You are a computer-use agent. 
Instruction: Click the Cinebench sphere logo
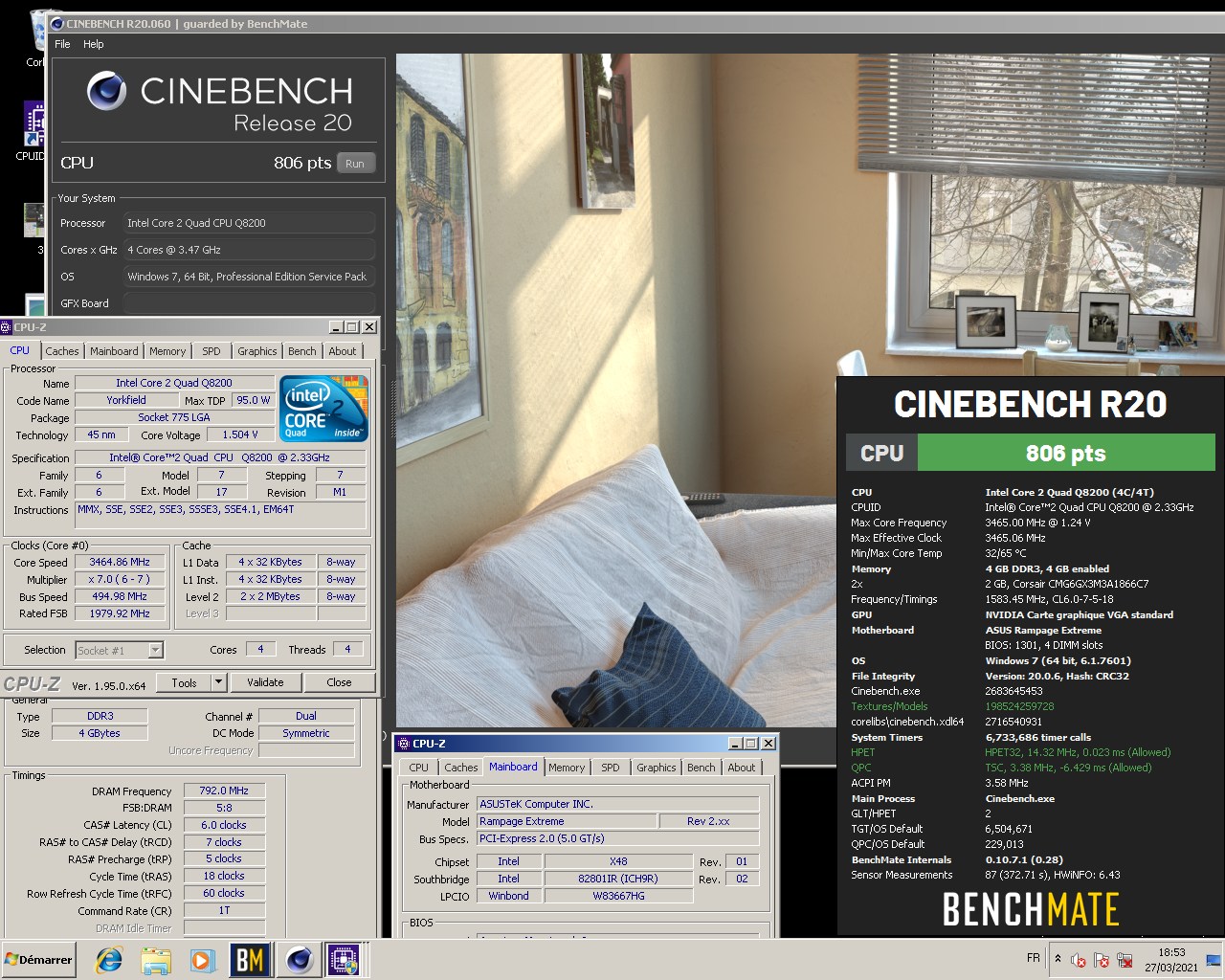coord(106,91)
